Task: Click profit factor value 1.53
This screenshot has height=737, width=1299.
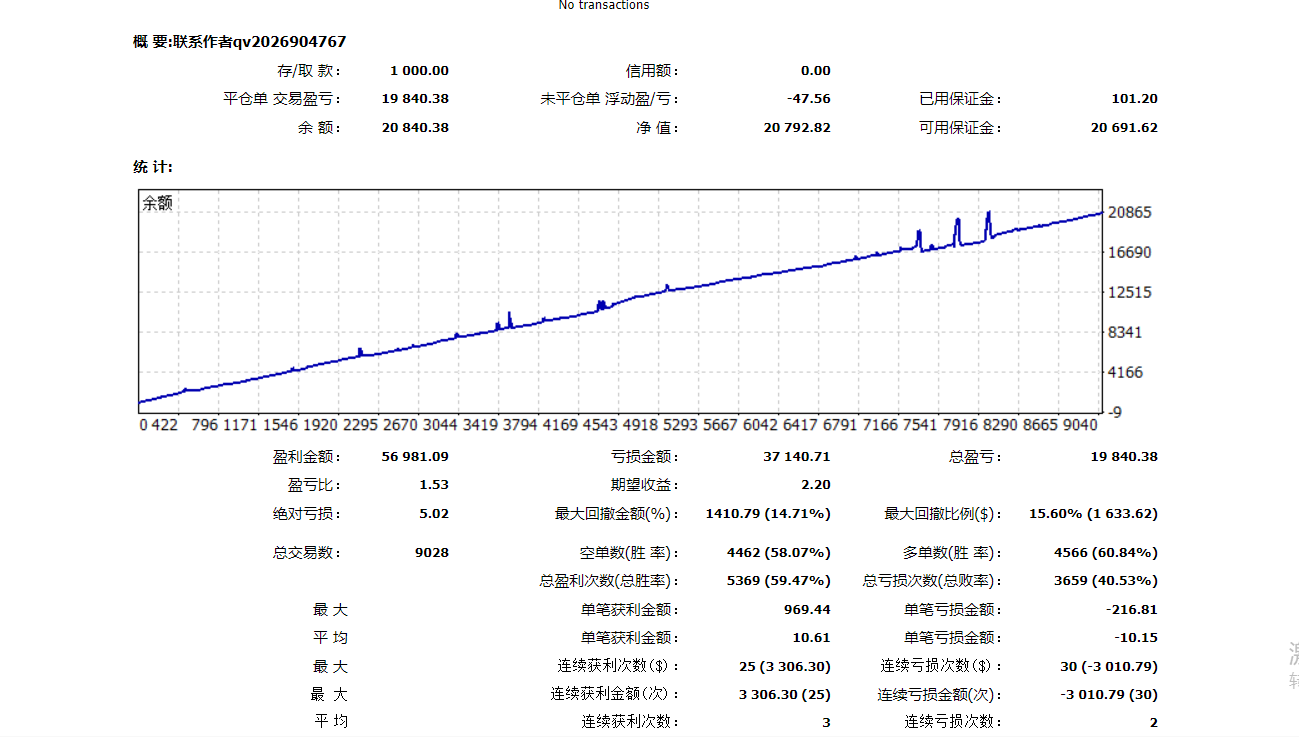Action: pos(434,484)
